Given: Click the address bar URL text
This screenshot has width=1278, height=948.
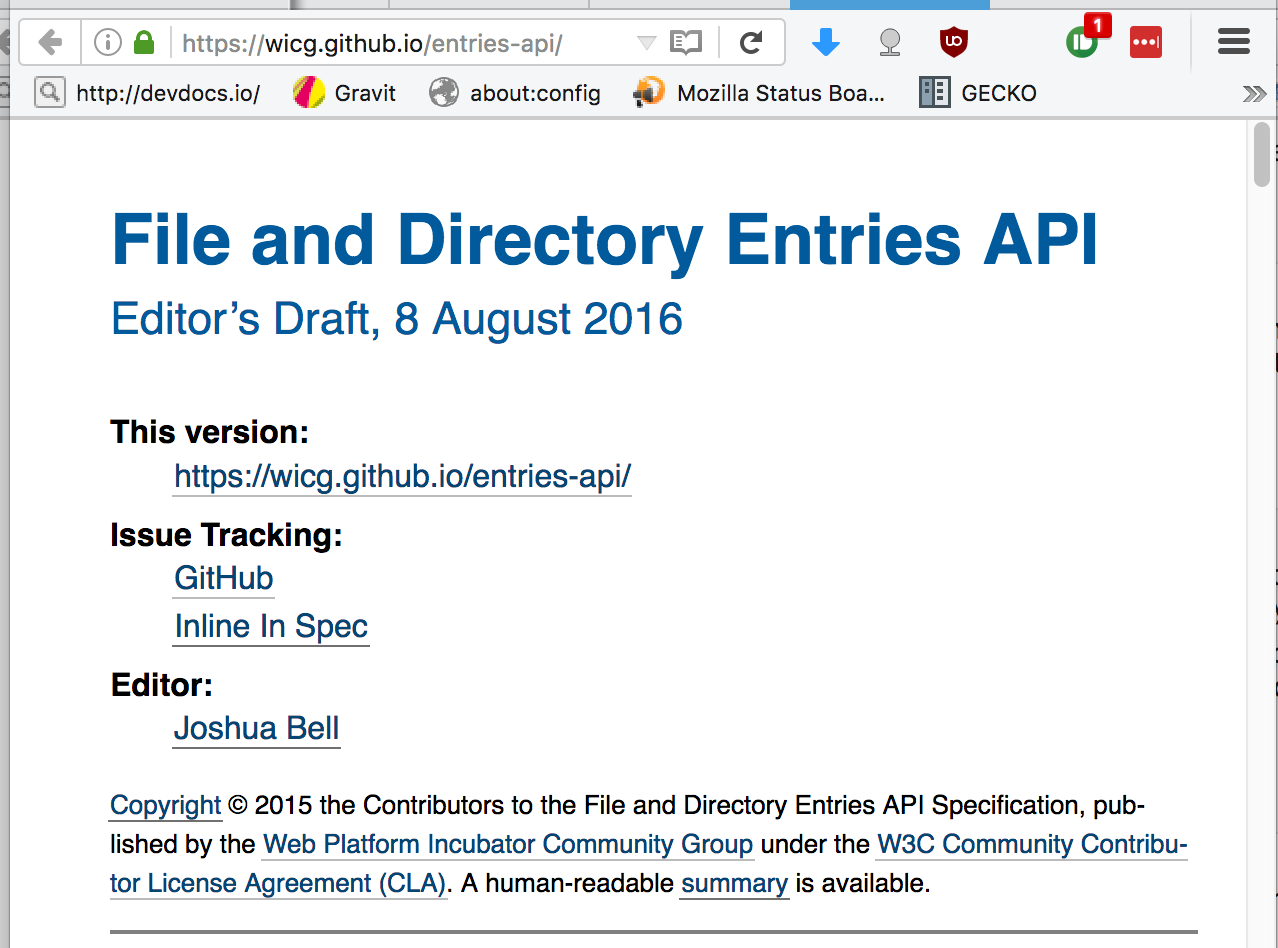Looking at the screenshot, I should tap(372, 43).
